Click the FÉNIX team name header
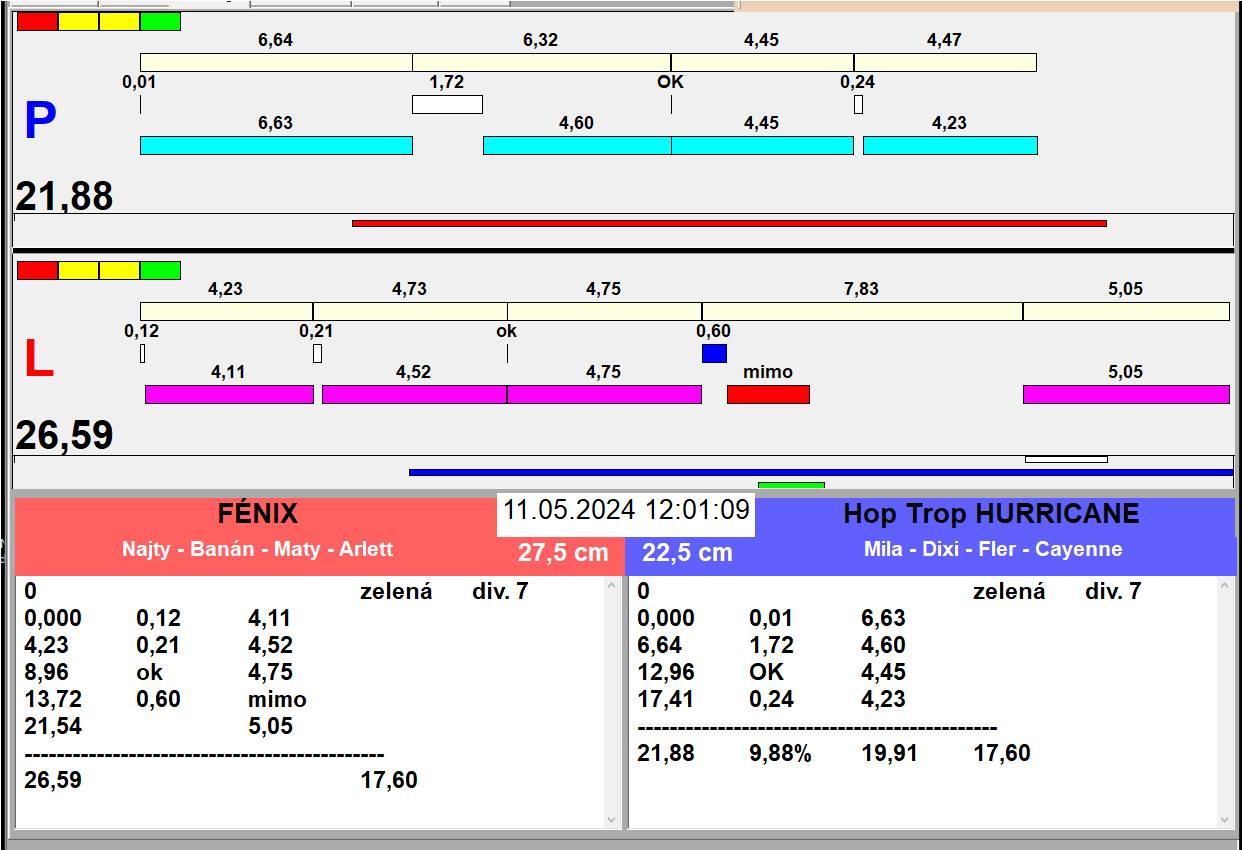The width and height of the screenshot is (1242, 850). tap(258, 514)
